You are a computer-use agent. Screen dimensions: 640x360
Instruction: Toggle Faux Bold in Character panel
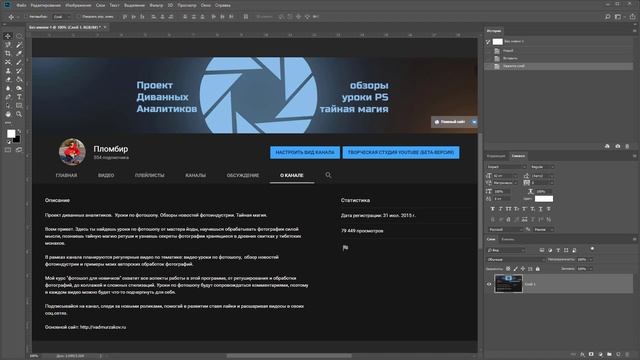pyautogui.click(x=492, y=209)
